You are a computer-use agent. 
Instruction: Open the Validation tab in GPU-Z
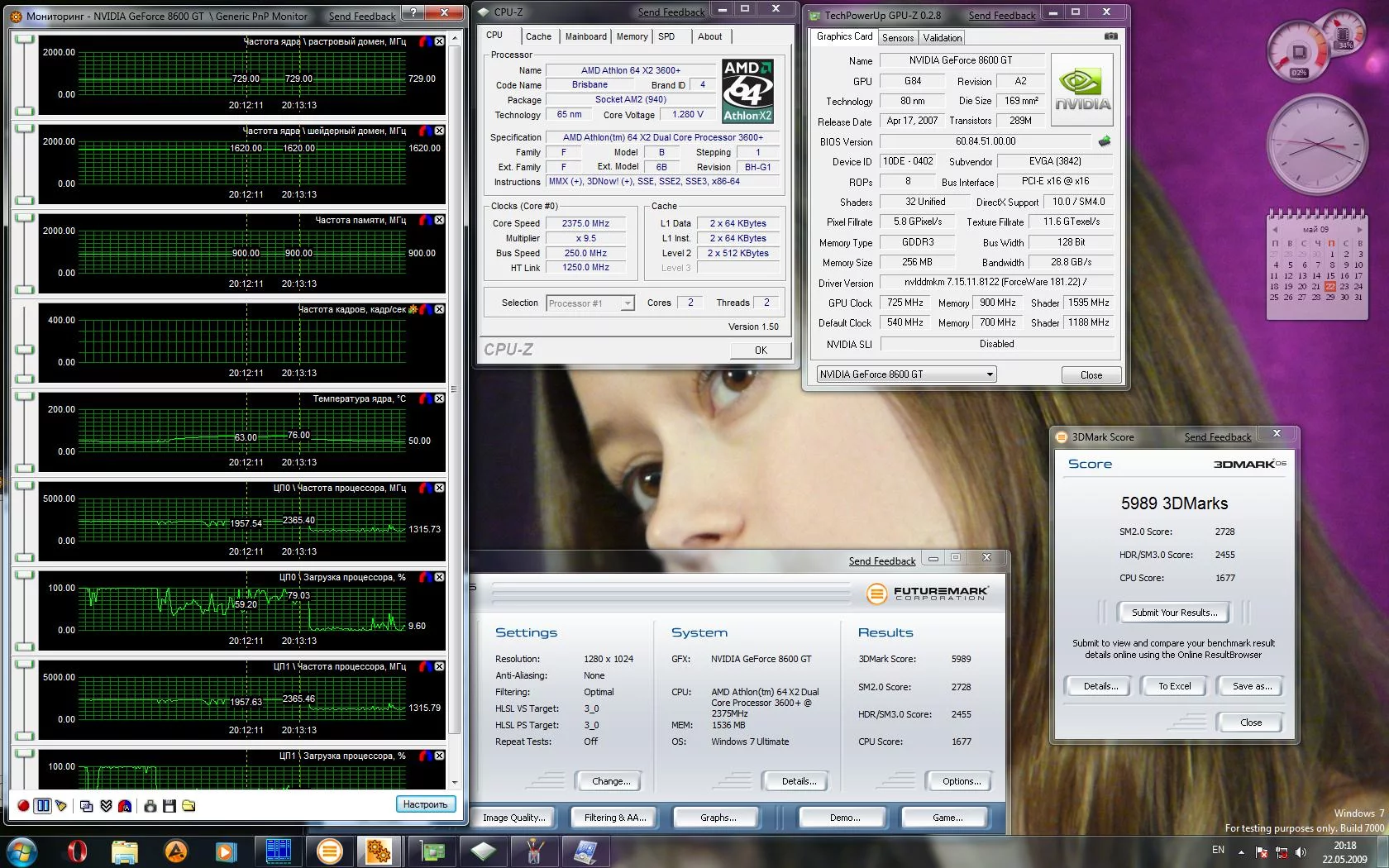(943, 38)
